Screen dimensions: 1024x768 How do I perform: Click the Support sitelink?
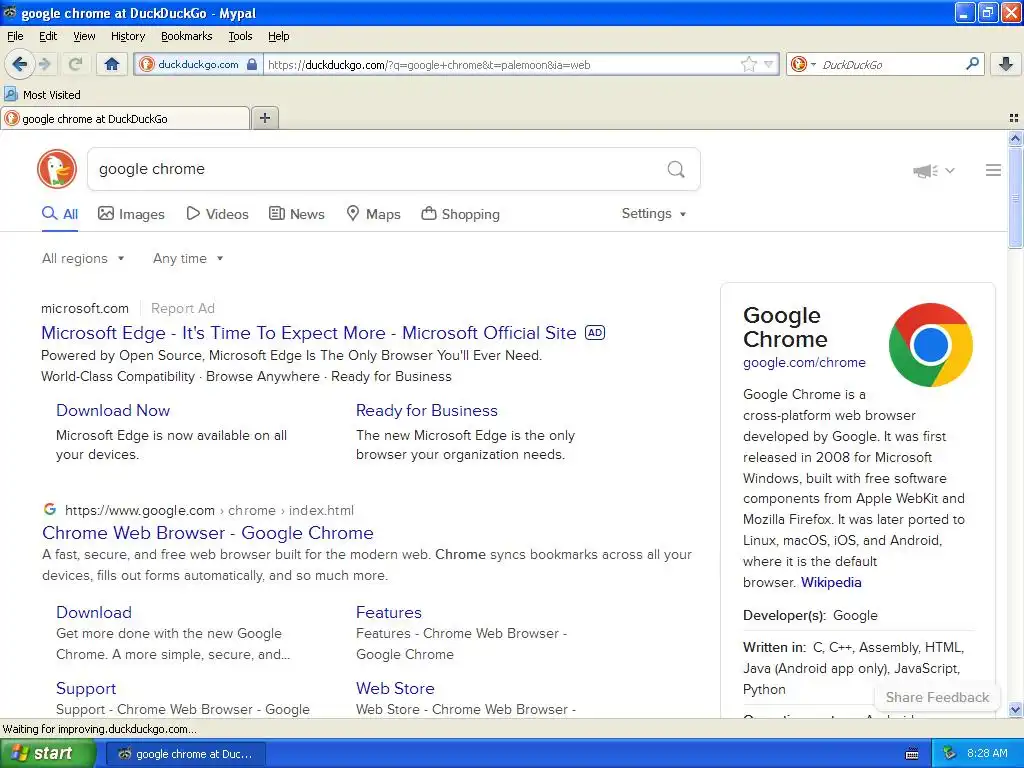point(86,688)
